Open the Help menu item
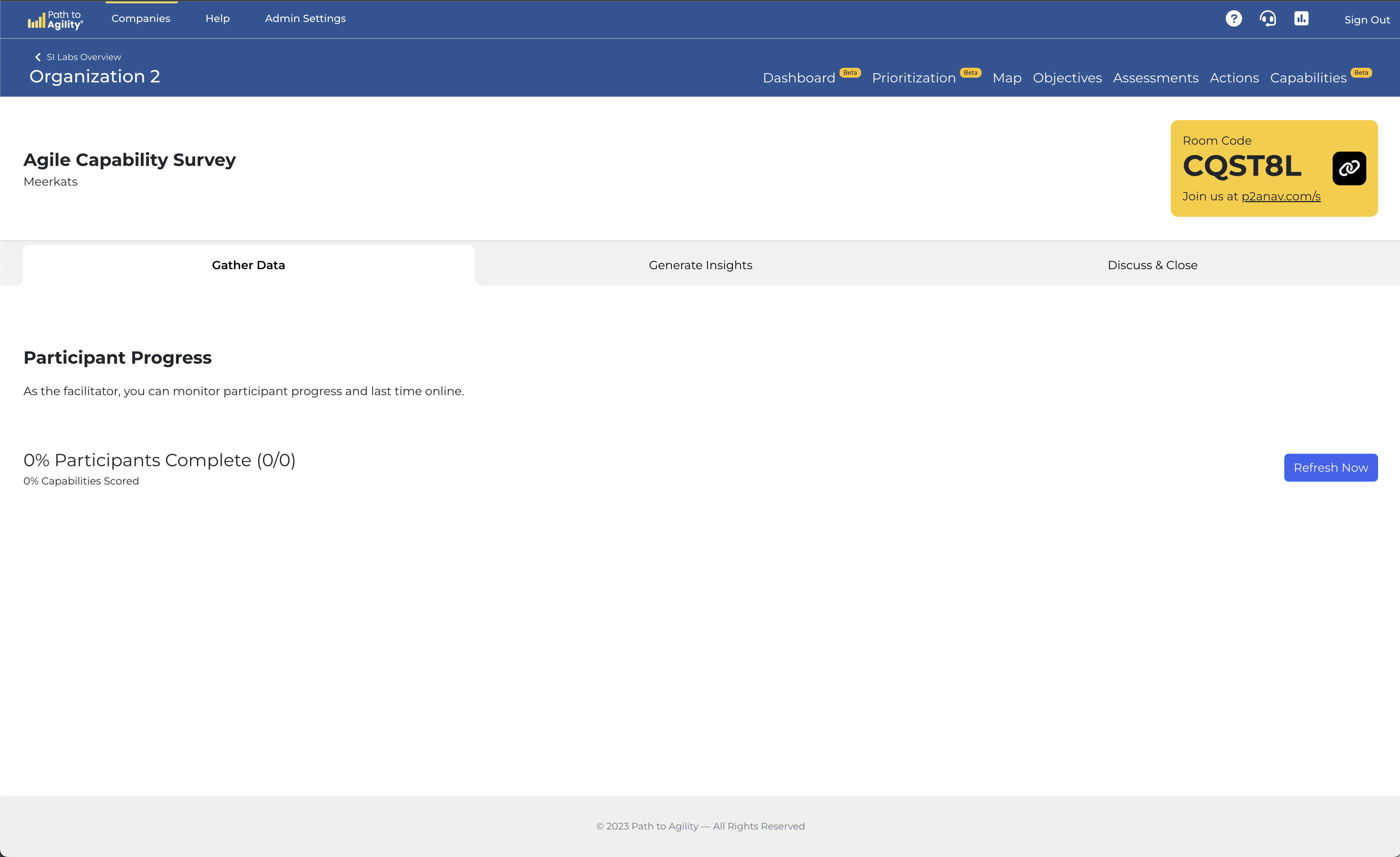The image size is (1400, 857). click(x=217, y=19)
